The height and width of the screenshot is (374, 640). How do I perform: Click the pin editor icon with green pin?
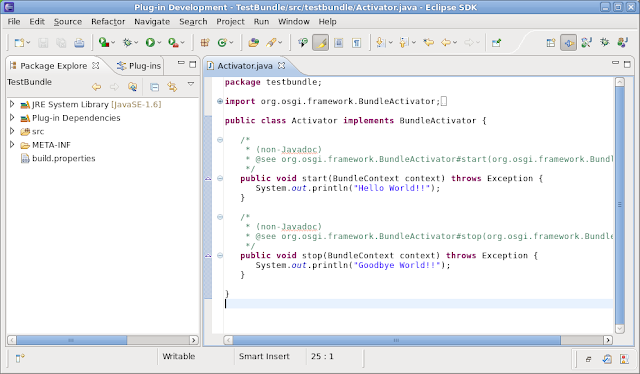(x=496, y=42)
